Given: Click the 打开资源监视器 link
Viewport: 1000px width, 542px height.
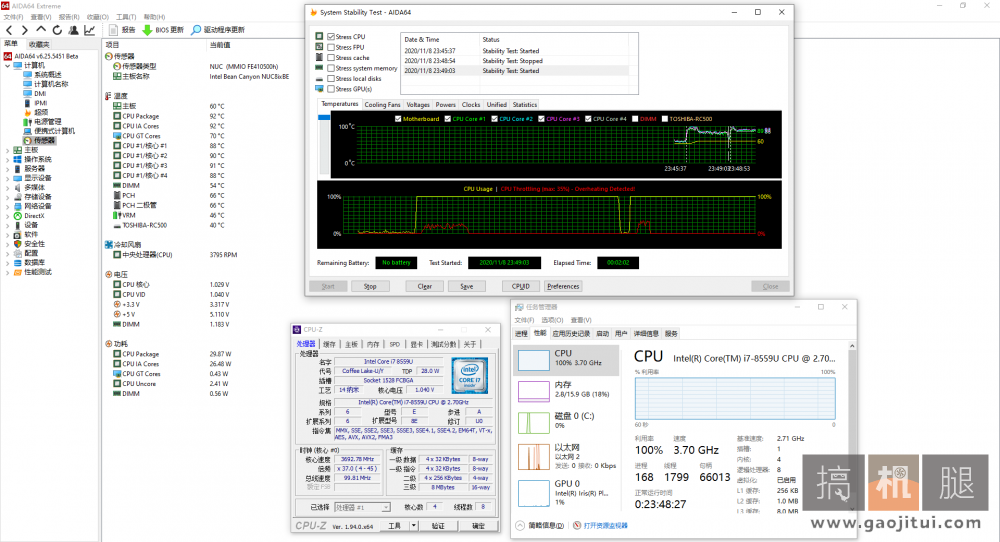Looking at the screenshot, I should tap(605, 526).
